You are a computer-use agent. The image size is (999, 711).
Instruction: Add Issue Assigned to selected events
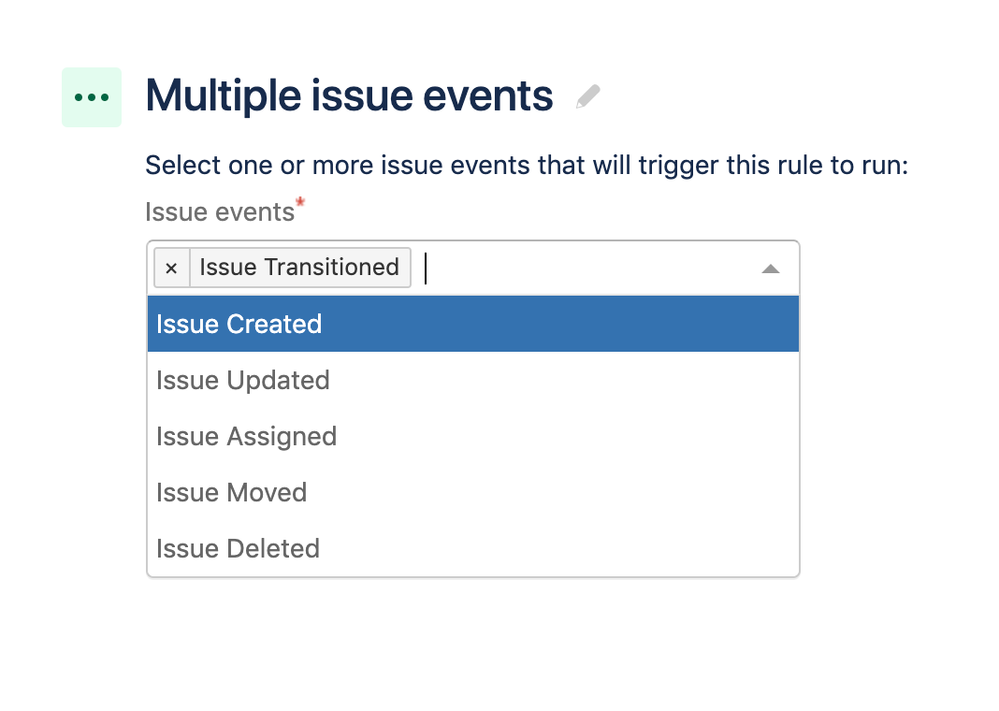coord(245,436)
